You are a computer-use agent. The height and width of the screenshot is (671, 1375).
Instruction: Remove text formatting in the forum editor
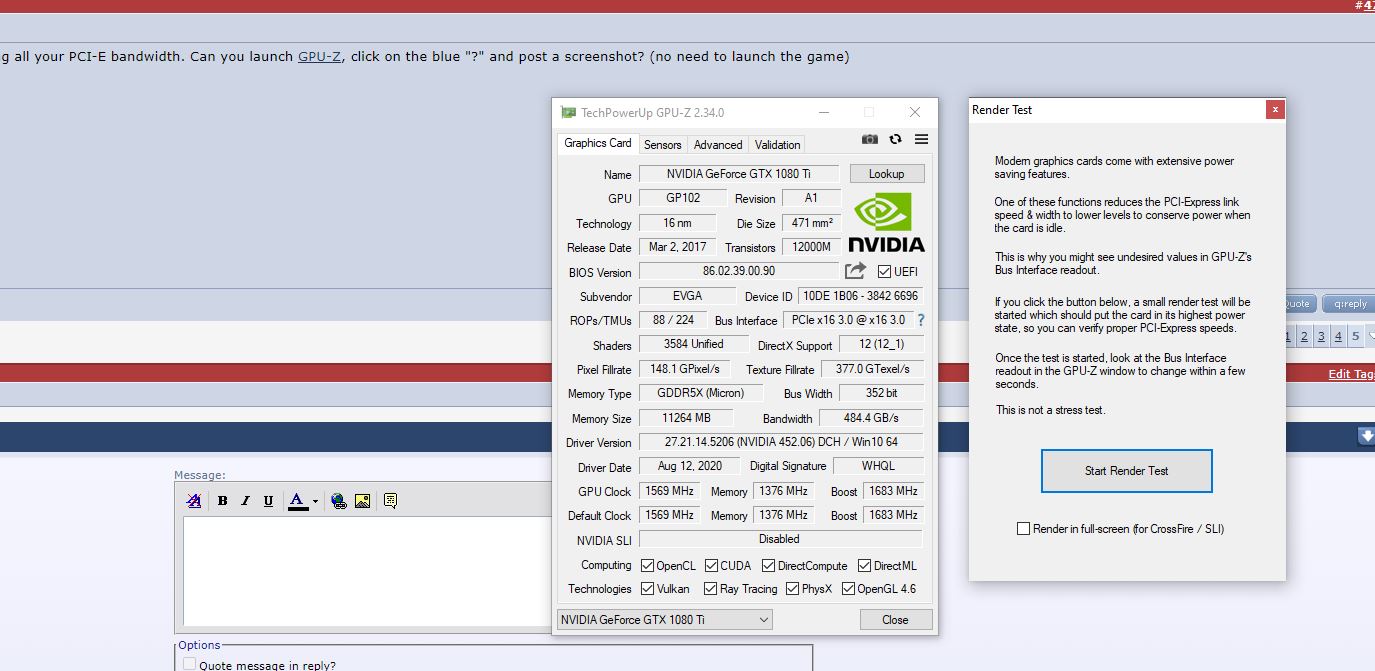[x=194, y=501]
